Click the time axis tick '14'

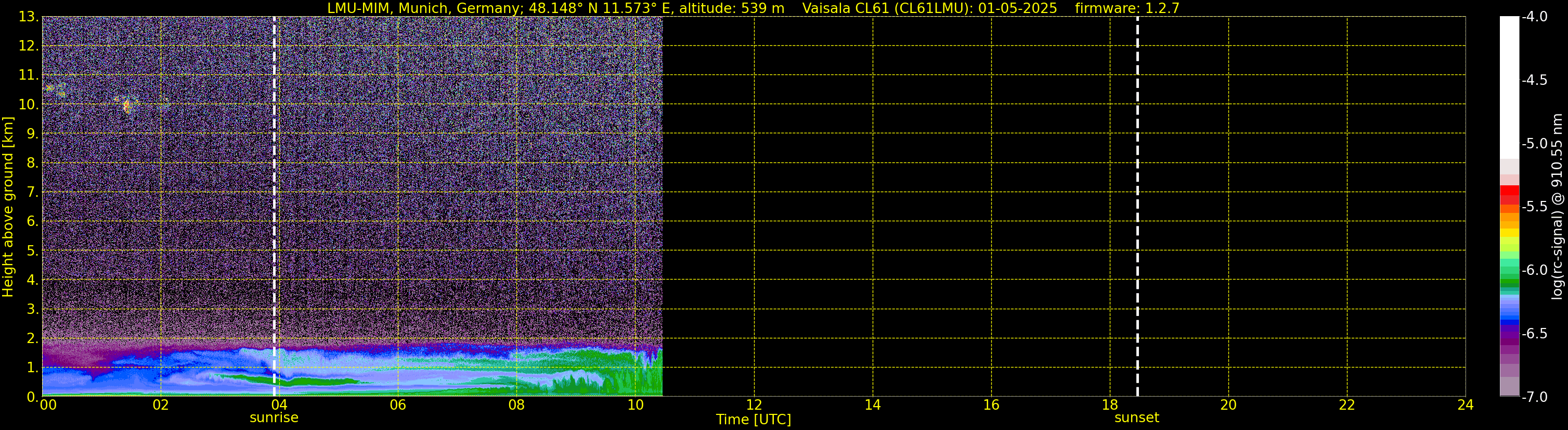[x=873, y=405]
